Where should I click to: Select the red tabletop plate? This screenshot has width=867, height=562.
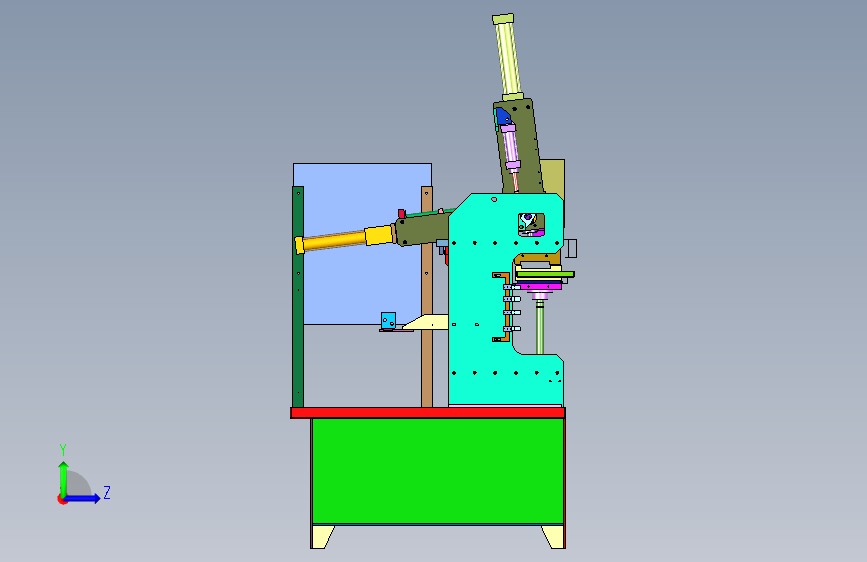point(427,413)
